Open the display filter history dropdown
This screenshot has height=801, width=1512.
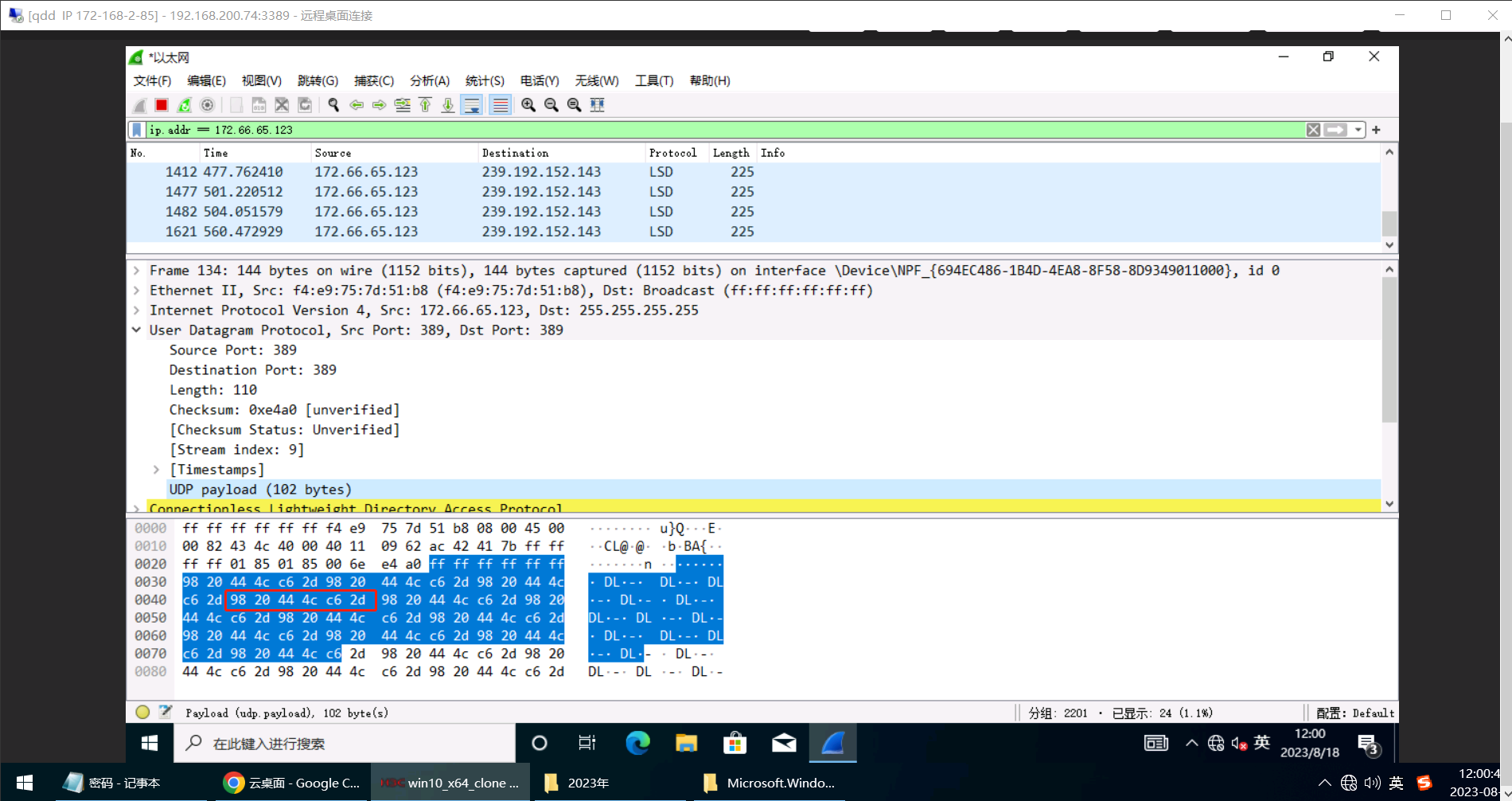(1358, 130)
